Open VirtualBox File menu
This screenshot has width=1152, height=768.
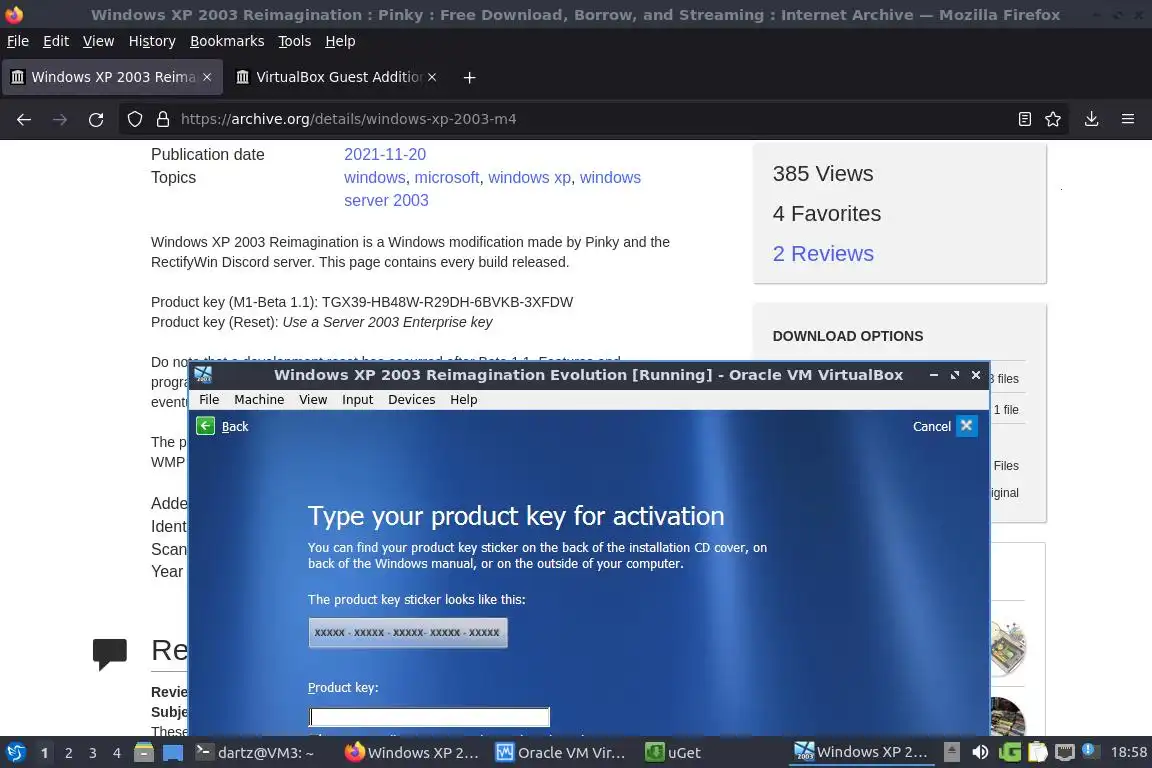(209, 399)
